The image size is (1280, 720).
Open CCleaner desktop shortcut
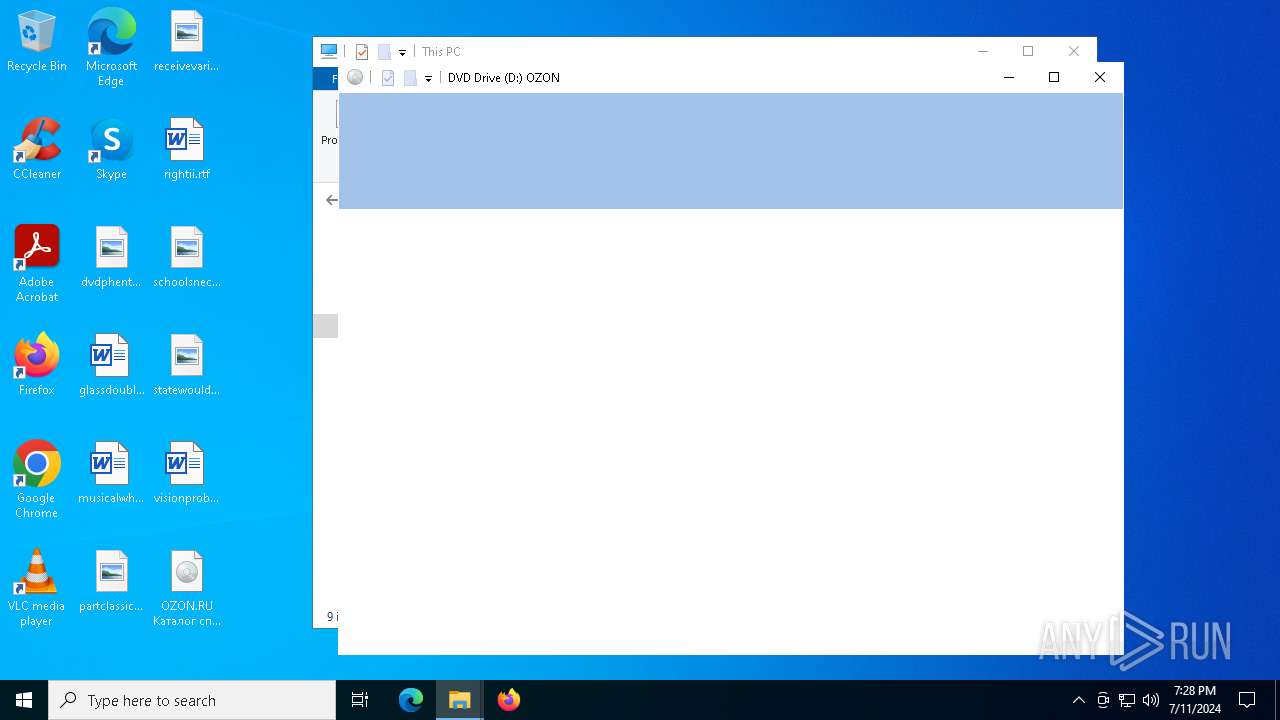click(x=37, y=150)
